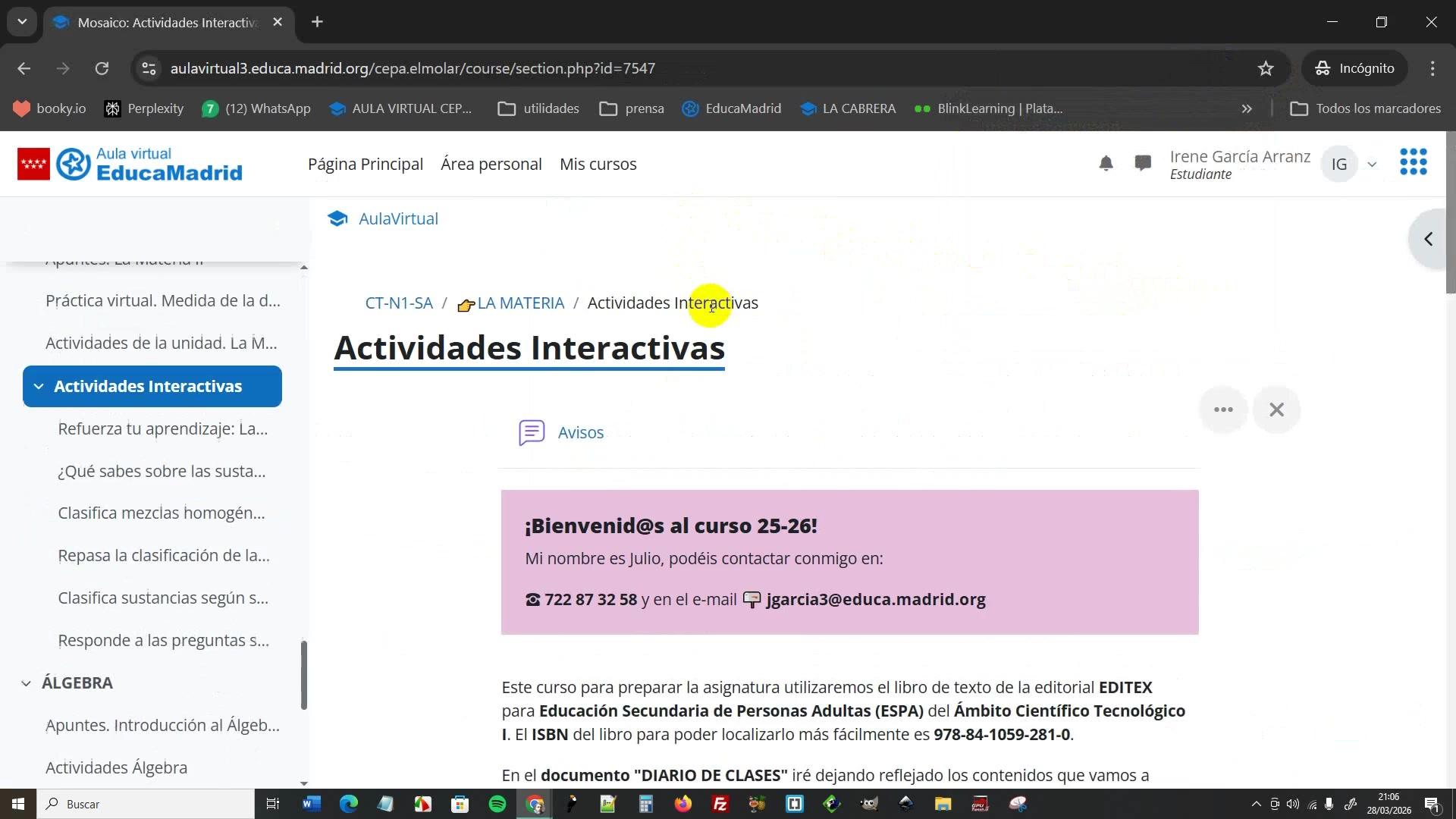Image resolution: width=1456 pixels, height=819 pixels.
Task: Open the notifications bell icon
Action: coord(1106,164)
